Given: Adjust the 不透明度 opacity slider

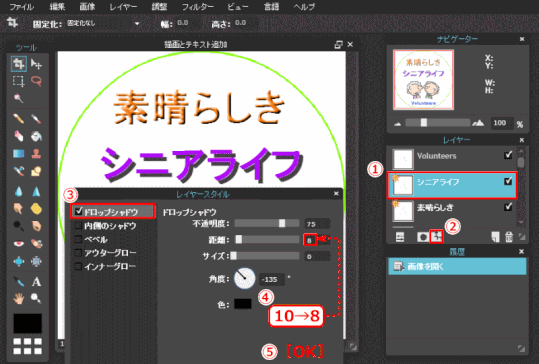Looking at the screenshot, I should click(267, 224).
